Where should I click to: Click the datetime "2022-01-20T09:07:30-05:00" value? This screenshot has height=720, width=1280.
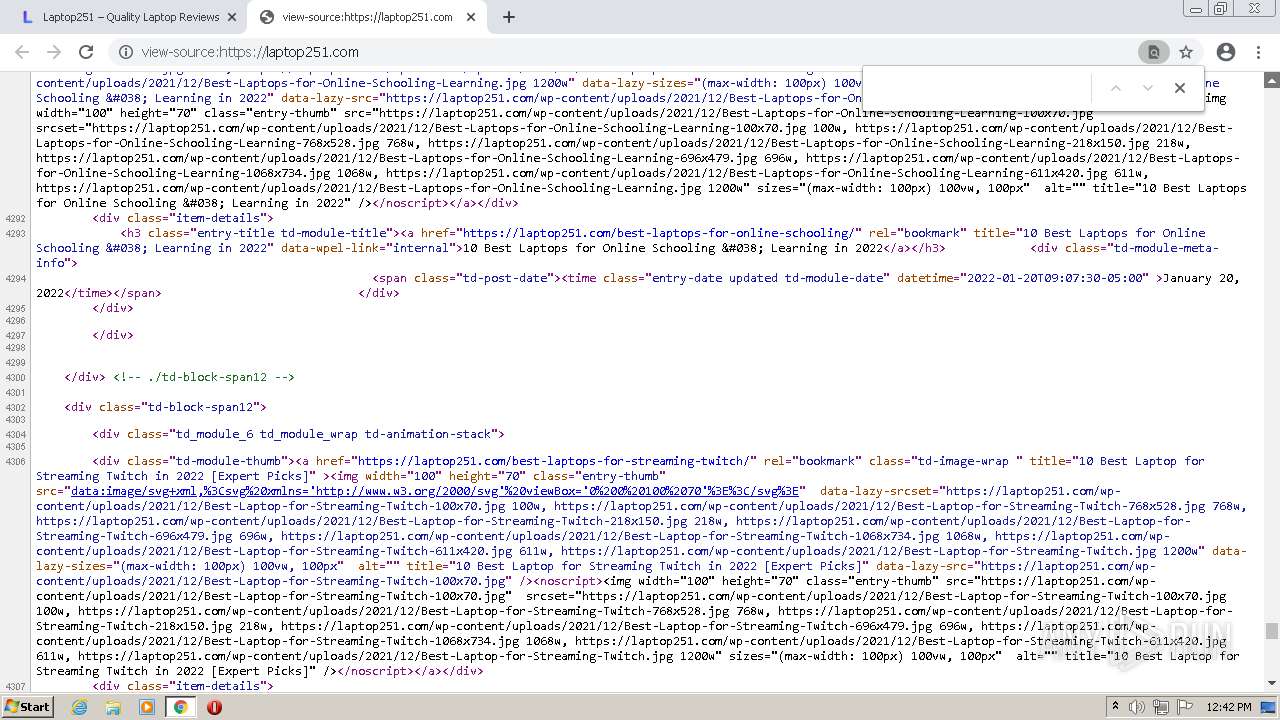[x=1054, y=278]
